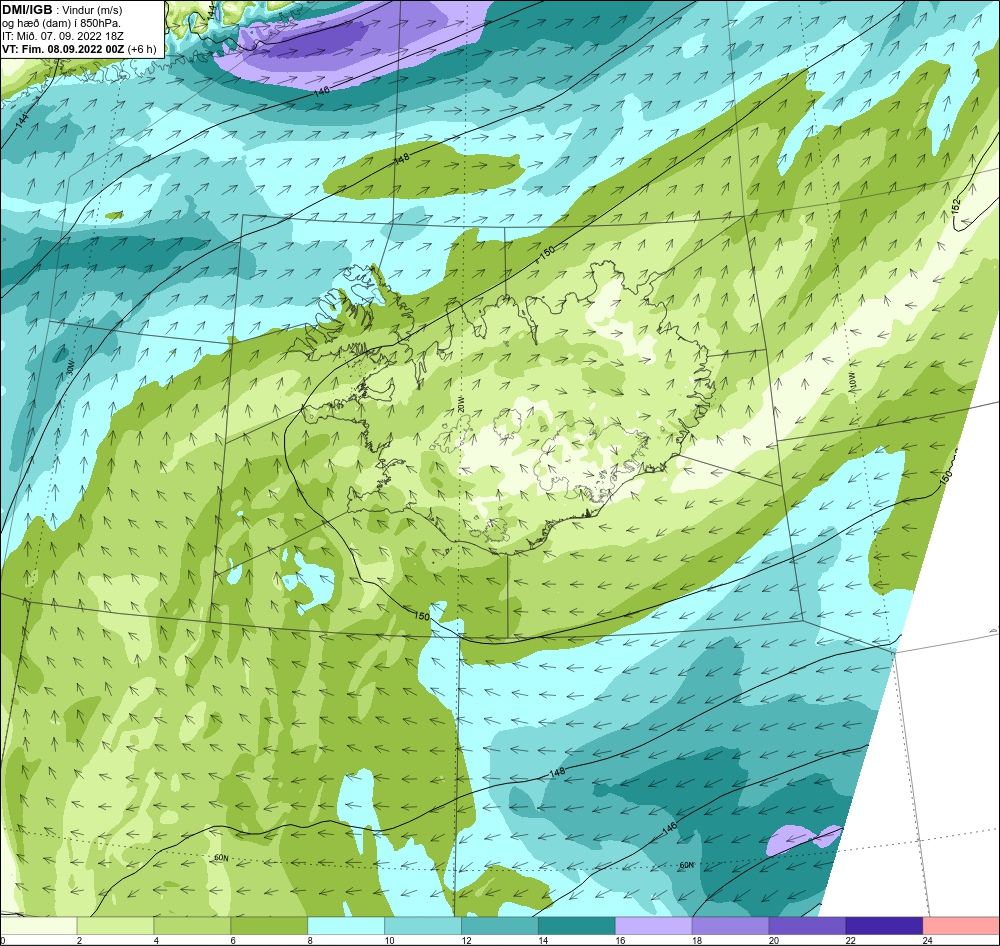
Task: Click the '146' contour label near lavender patch south
Action: 668,827
